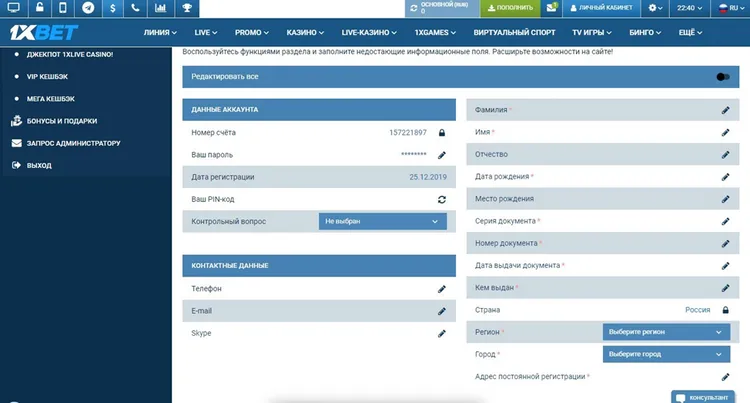Click the trophy results icon
Screen dimensions: 750x403
pyautogui.click(x=187, y=8)
